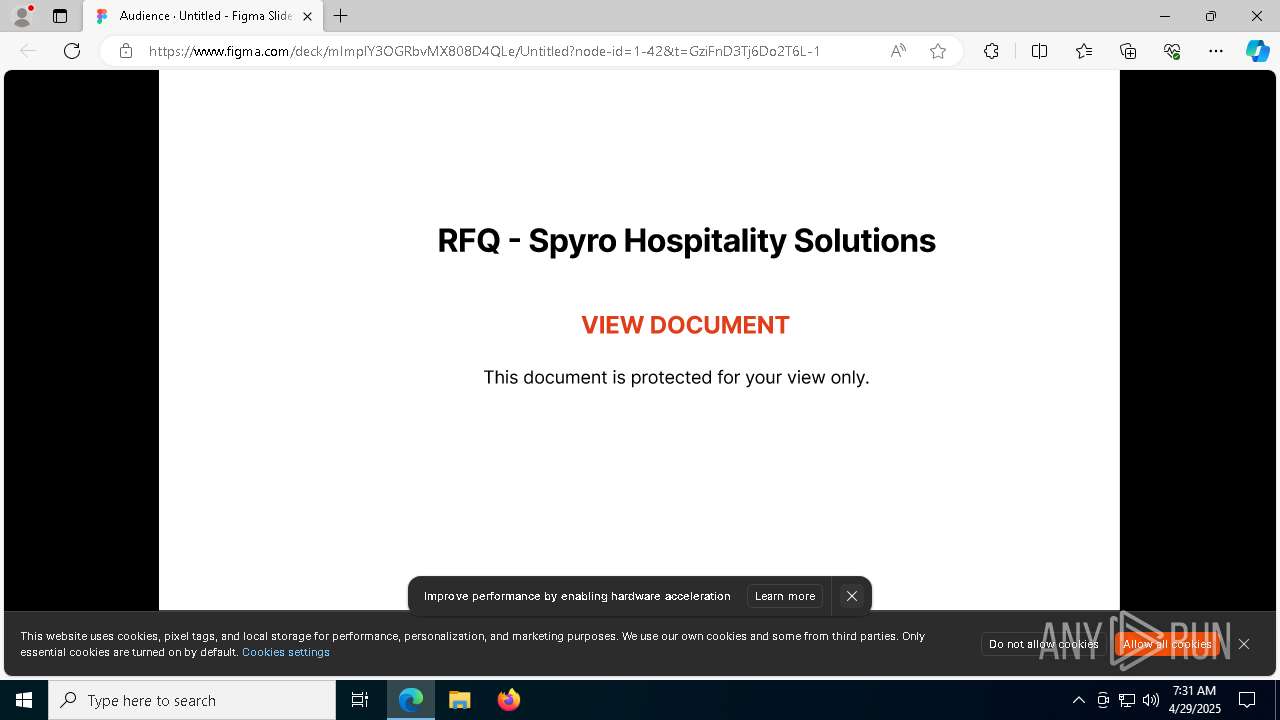This screenshot has width=1280, height=720.
Task: Open Copilot sidebar icon
Action: [1258, 51]
